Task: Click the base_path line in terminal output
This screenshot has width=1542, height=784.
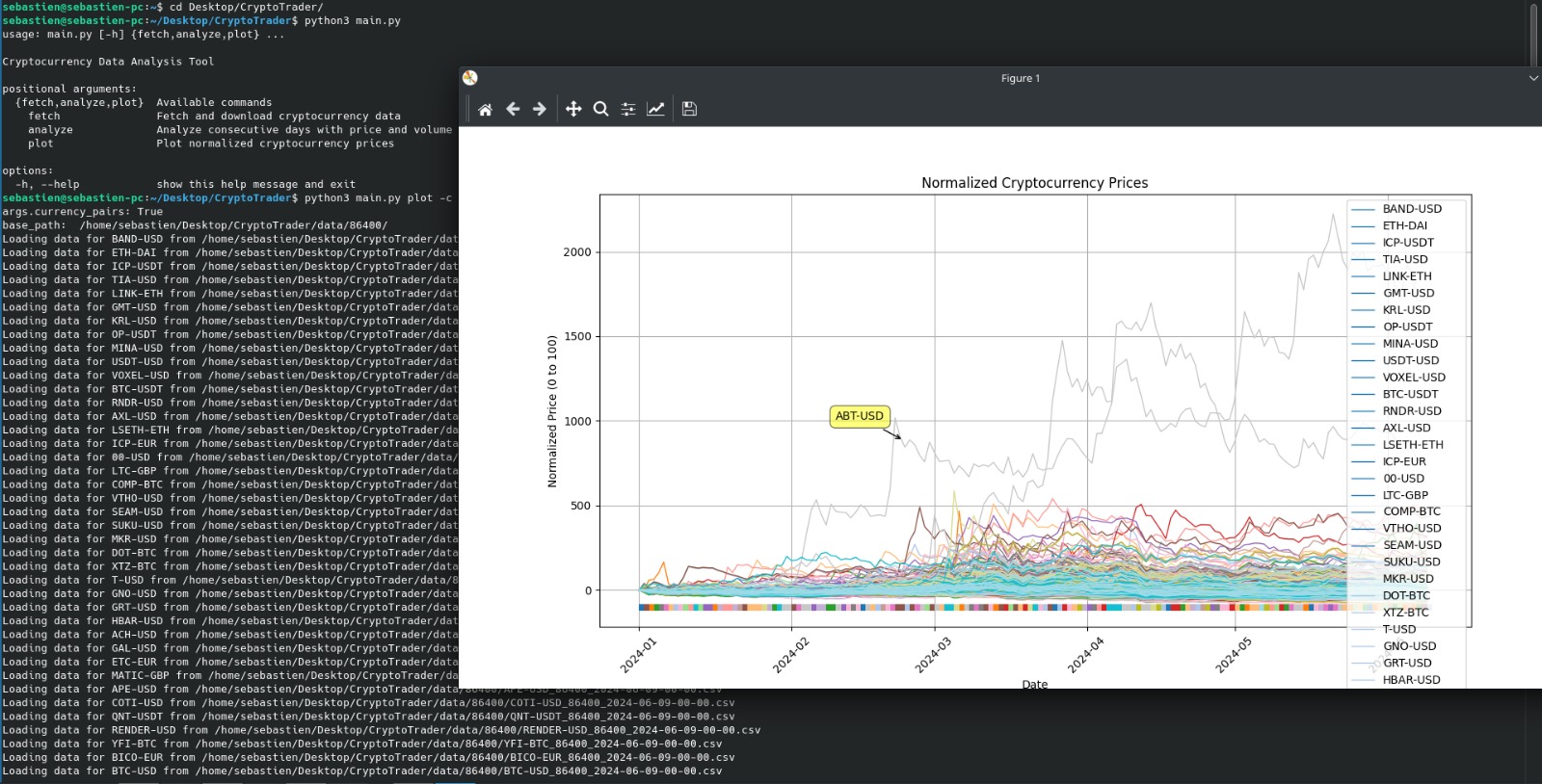Action: 195,225
